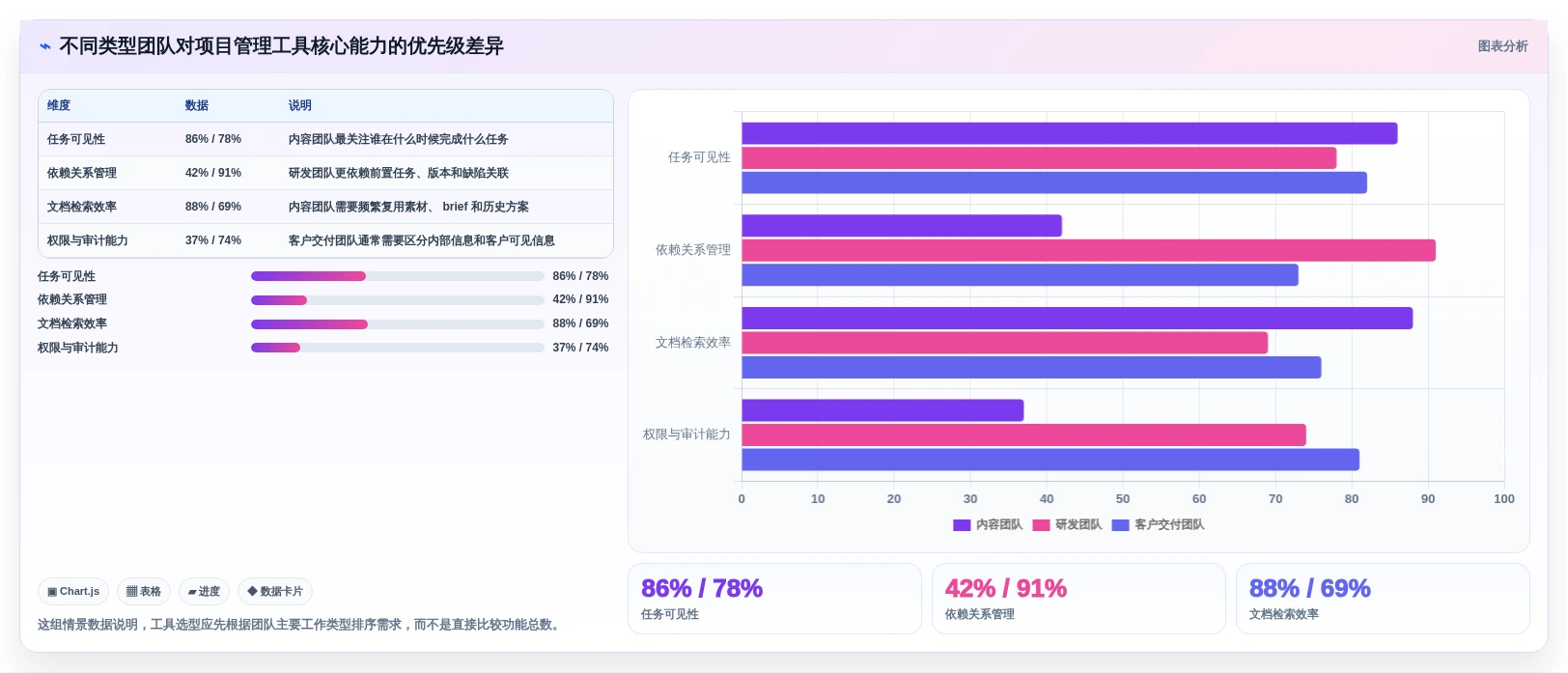Image resolution: width=1568 pixels, height=673 pixels.
Task: Select the 数据卡片 tag chip
Action: 275,592
